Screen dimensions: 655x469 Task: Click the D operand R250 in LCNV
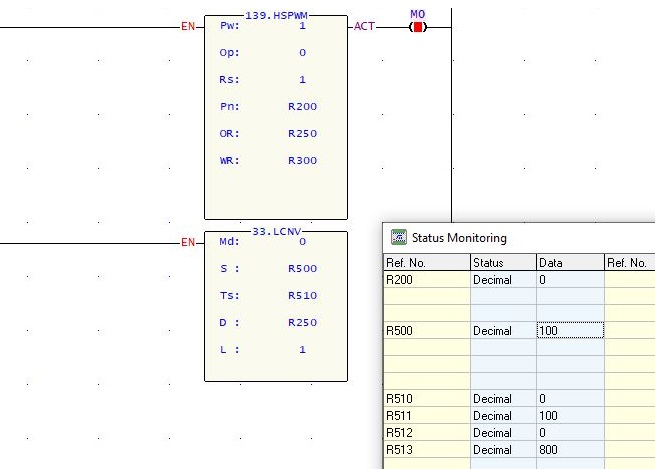coord(302,322)
